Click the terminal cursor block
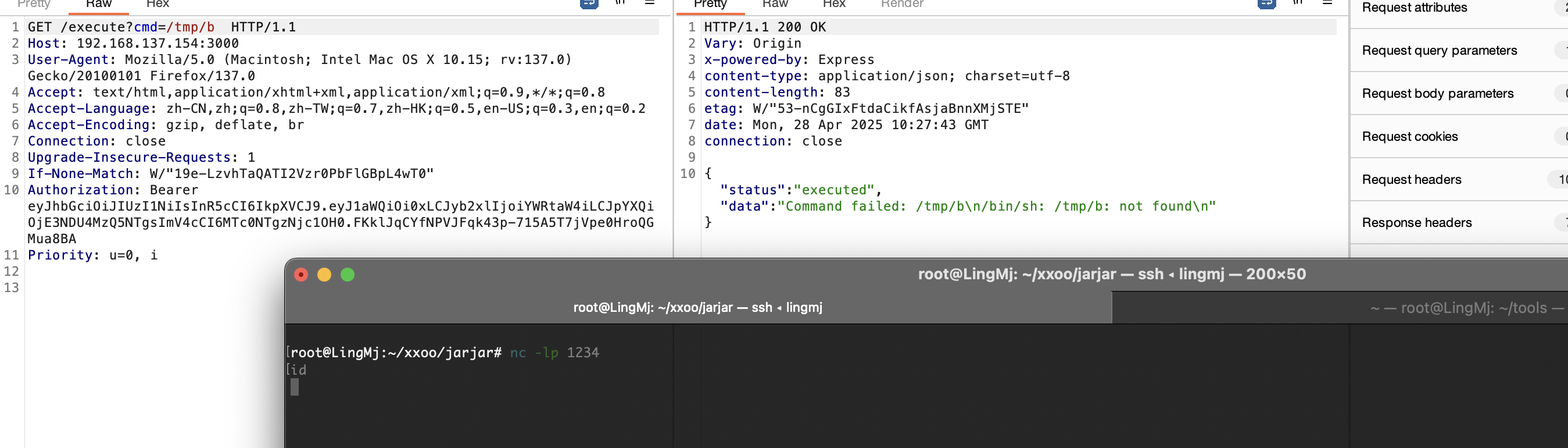Image resolution: width=1568 pixels, height=448 pixels. (x=295, y=387)
